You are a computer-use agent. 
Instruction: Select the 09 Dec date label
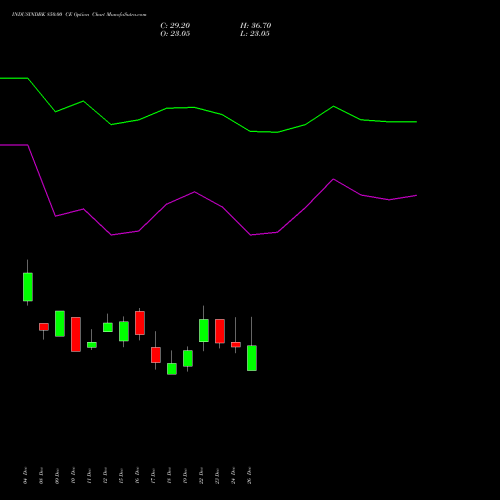(57, 475)
